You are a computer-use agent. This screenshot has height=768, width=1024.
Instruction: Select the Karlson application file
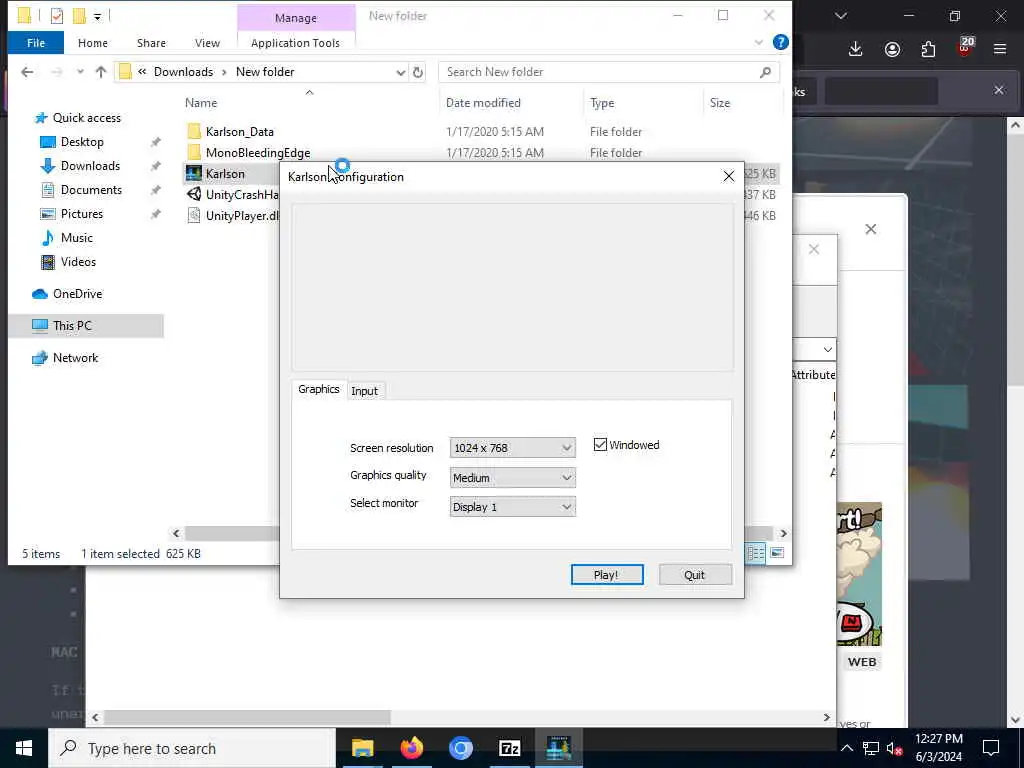click(225, 174)
